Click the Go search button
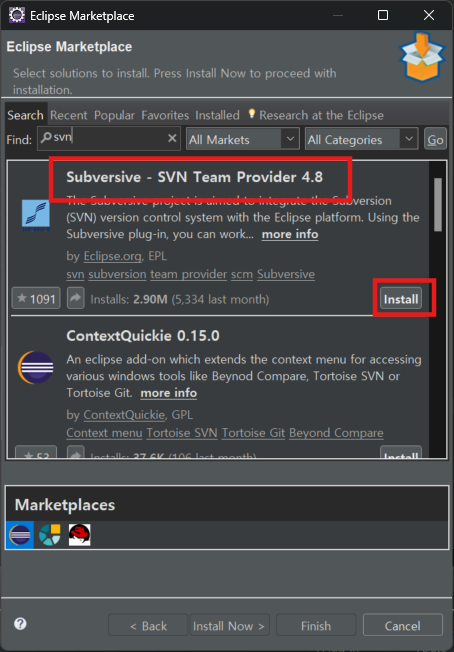The image size is (454, 652). click(435, 139)
